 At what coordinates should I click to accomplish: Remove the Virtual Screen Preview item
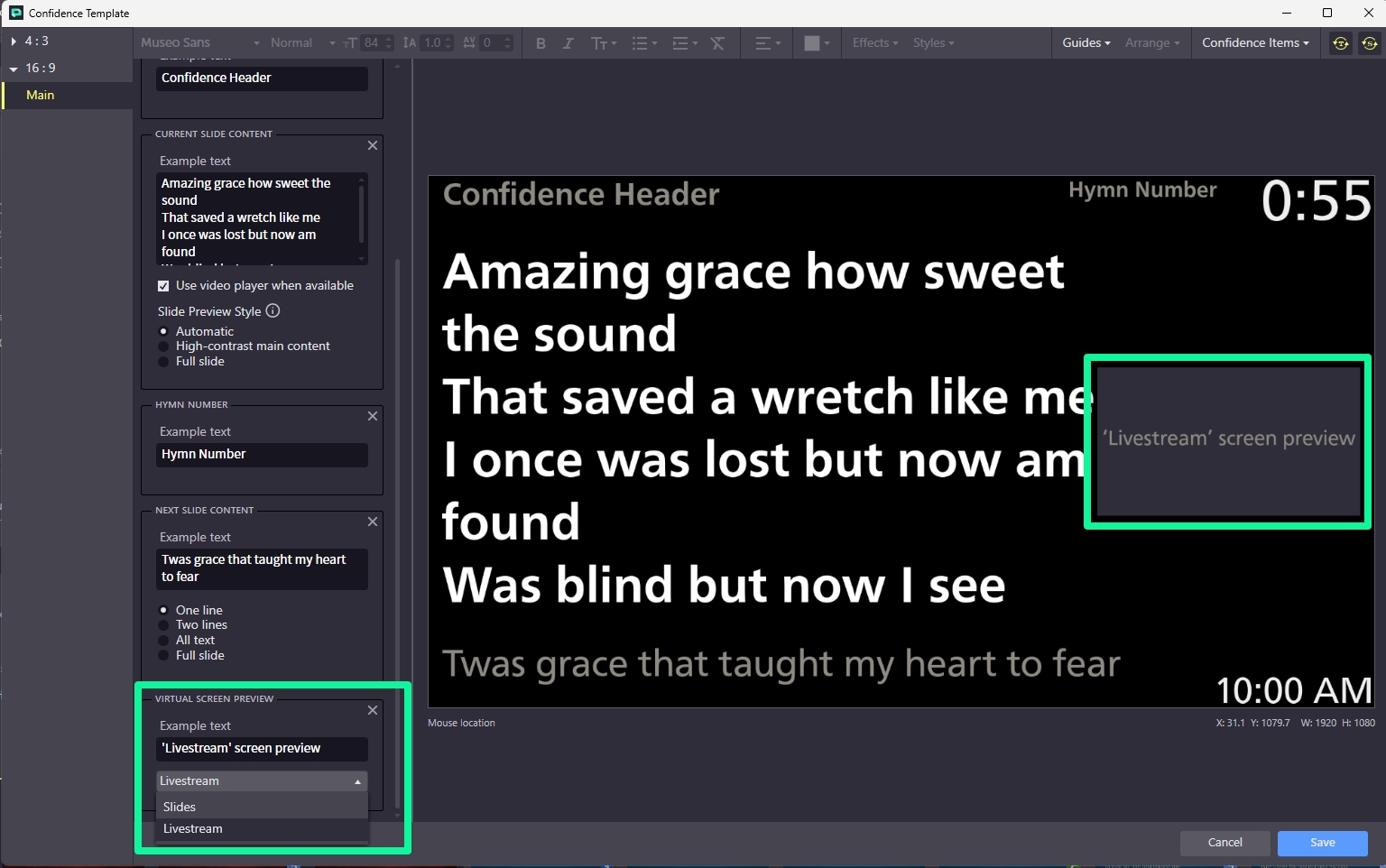373,711
